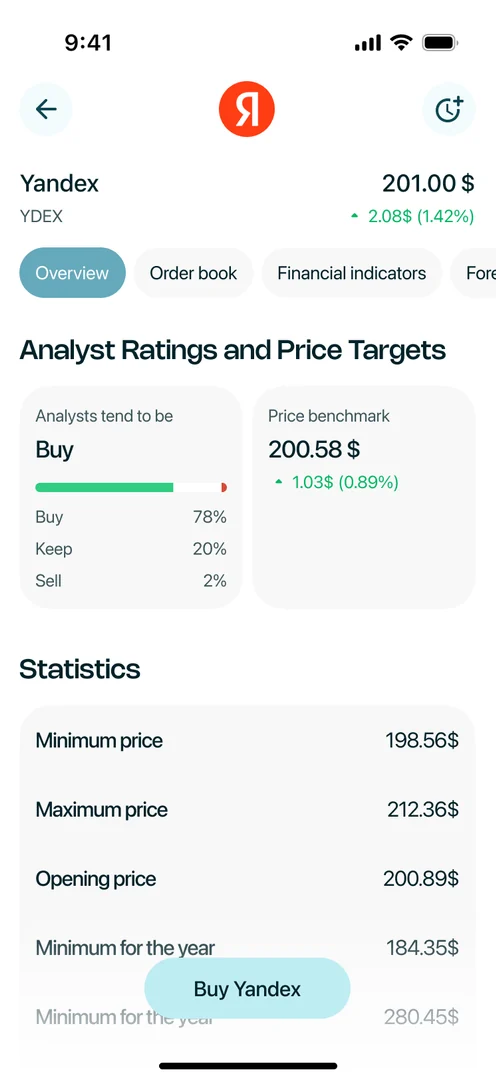Tap the Analysts tend to be card

pyautogui.click(x=131, y=497)
